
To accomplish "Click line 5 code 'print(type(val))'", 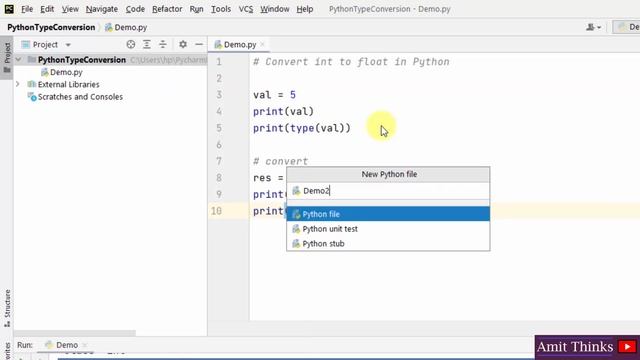I will point(302,128).
